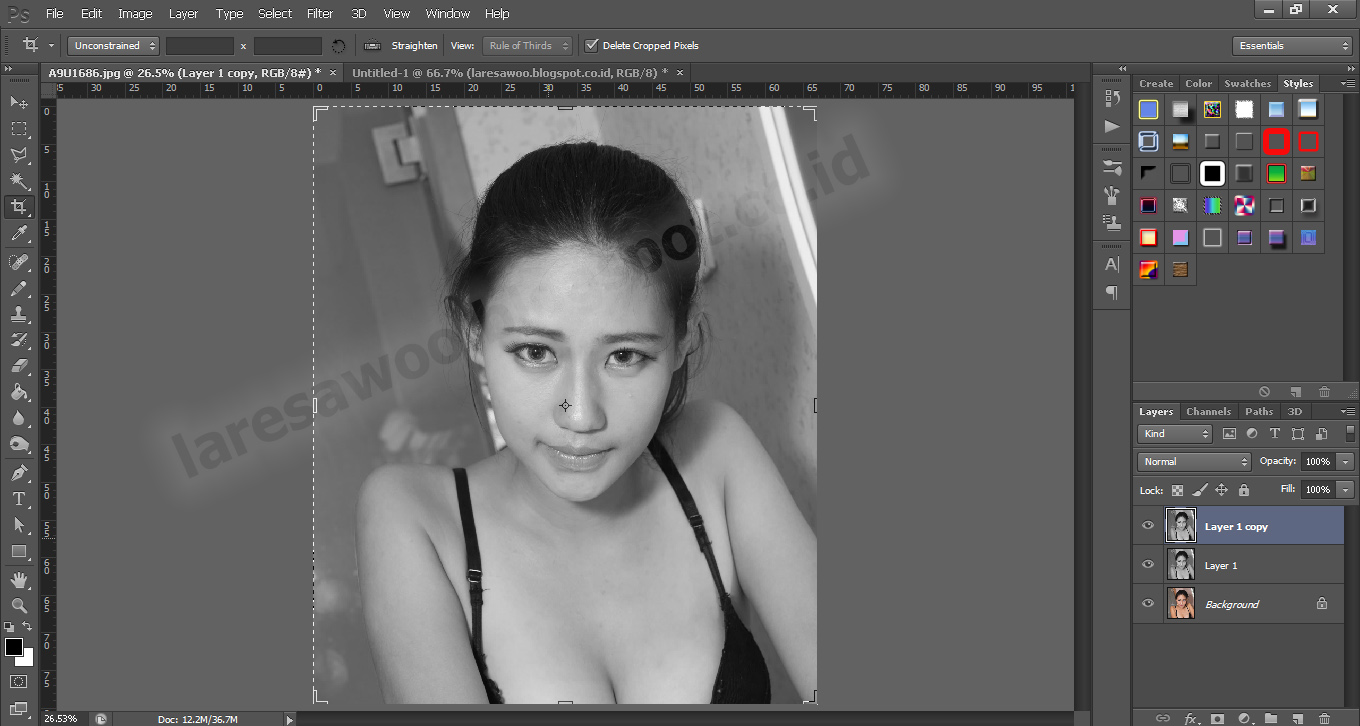This screenshot has width=1360, height=726.
Task: Click the Straighten level icon
Action: coord(372,46)
